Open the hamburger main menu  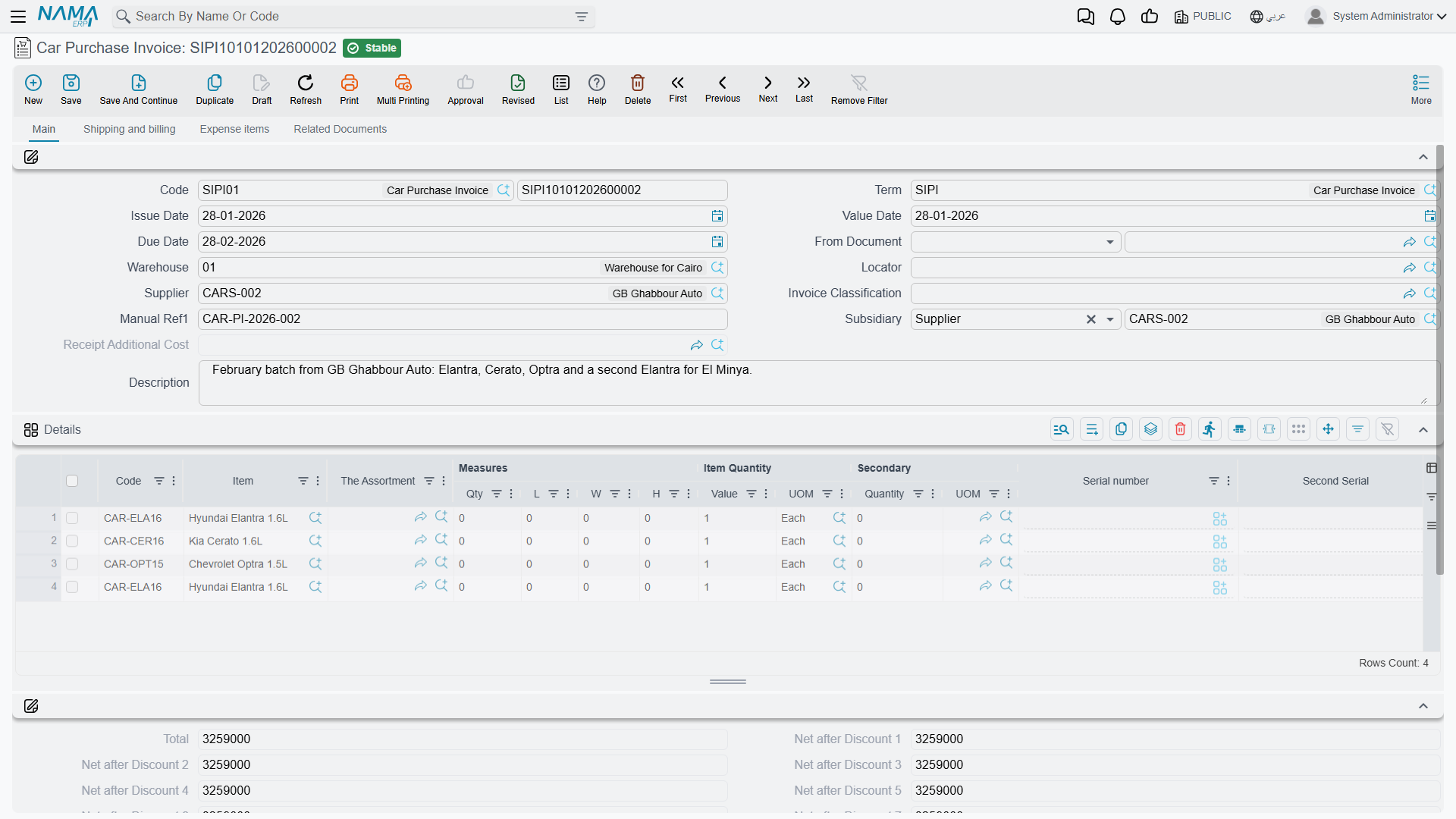click(18, 16)
